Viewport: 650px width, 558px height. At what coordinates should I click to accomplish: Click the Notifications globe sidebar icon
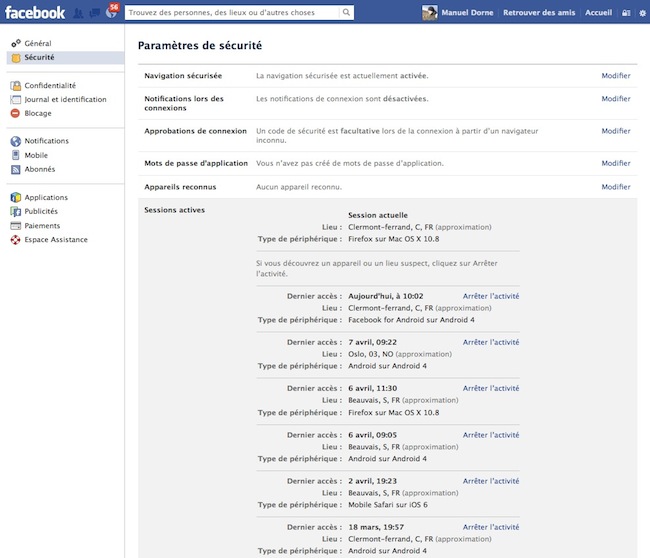[x=16, y=141]
